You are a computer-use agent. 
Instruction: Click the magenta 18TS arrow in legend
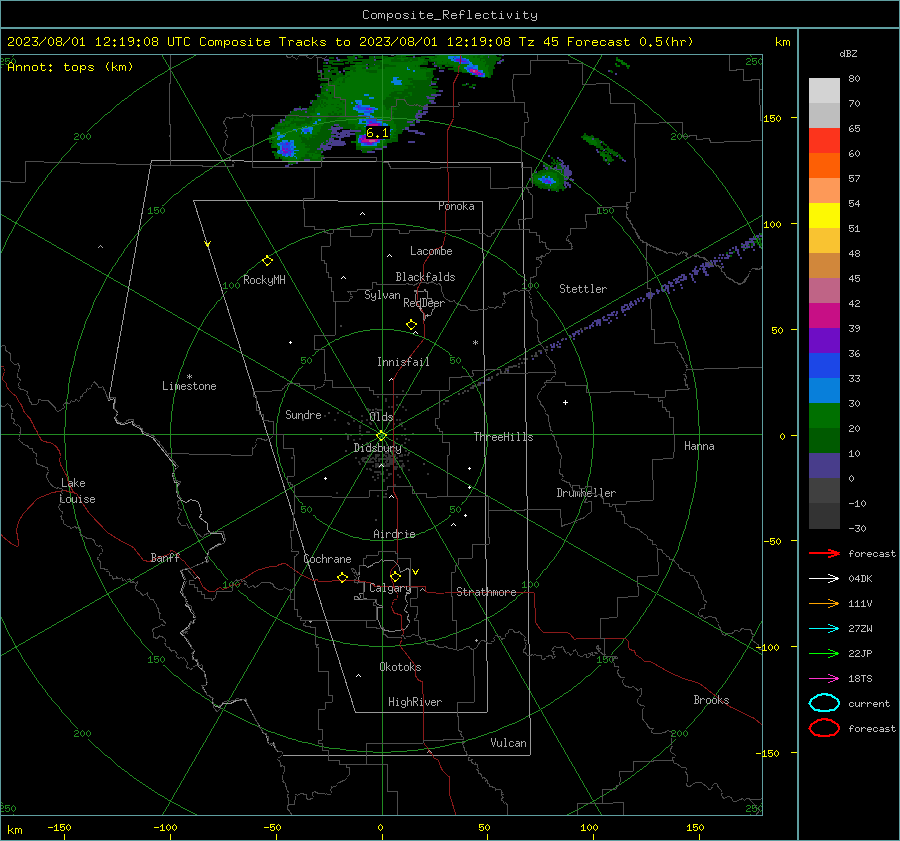[824, 679]
